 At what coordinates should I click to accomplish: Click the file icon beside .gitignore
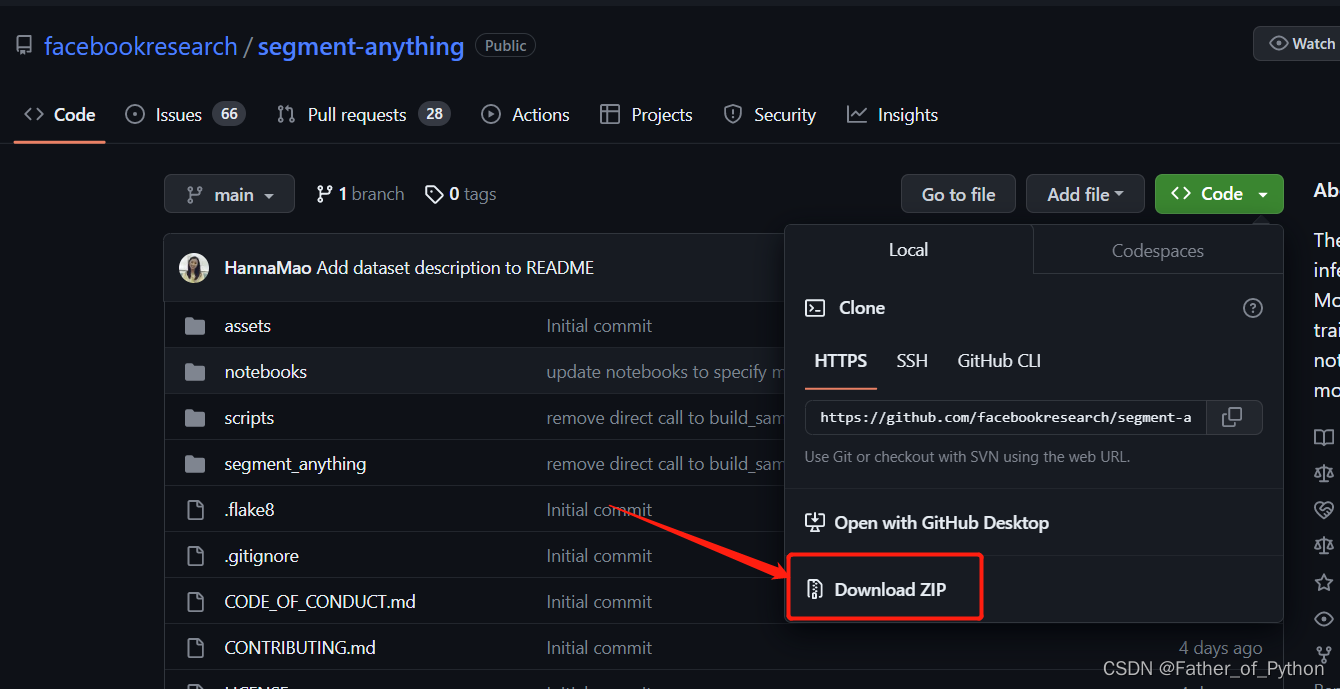pyautogui.click(x=195, y=556)
